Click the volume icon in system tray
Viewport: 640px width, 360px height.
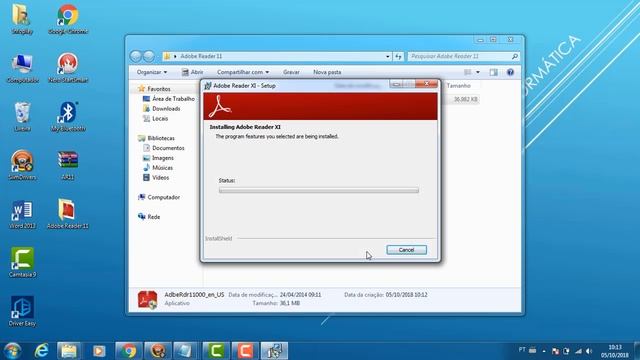[x=589, y=351]
